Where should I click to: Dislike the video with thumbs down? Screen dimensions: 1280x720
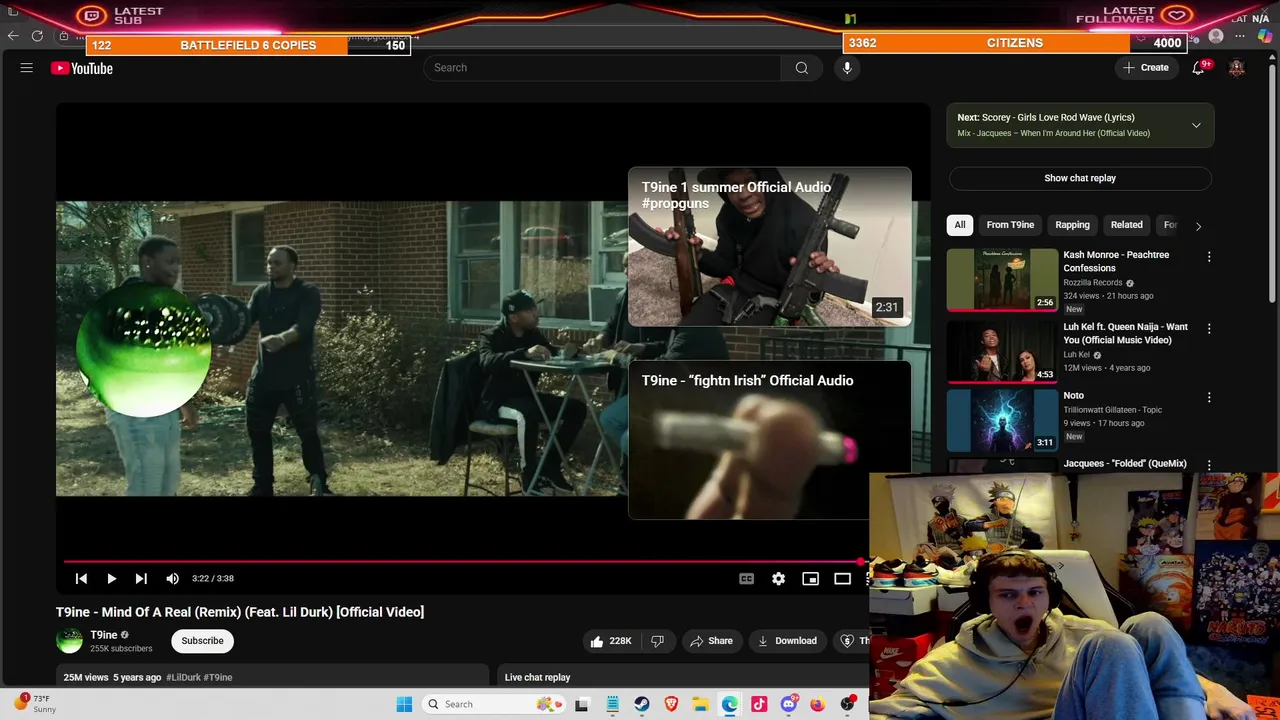(x=657, y=641)
